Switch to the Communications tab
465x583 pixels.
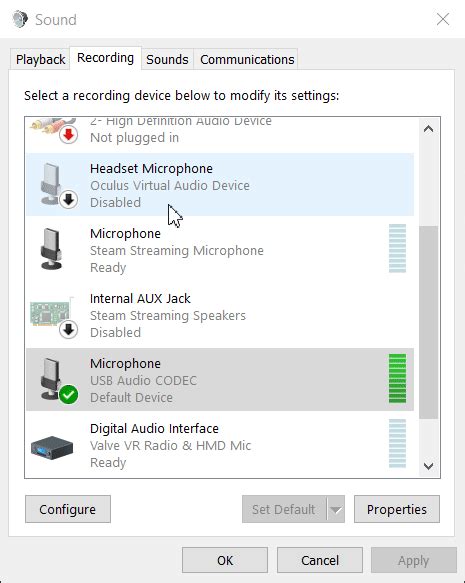click(247, 59)
